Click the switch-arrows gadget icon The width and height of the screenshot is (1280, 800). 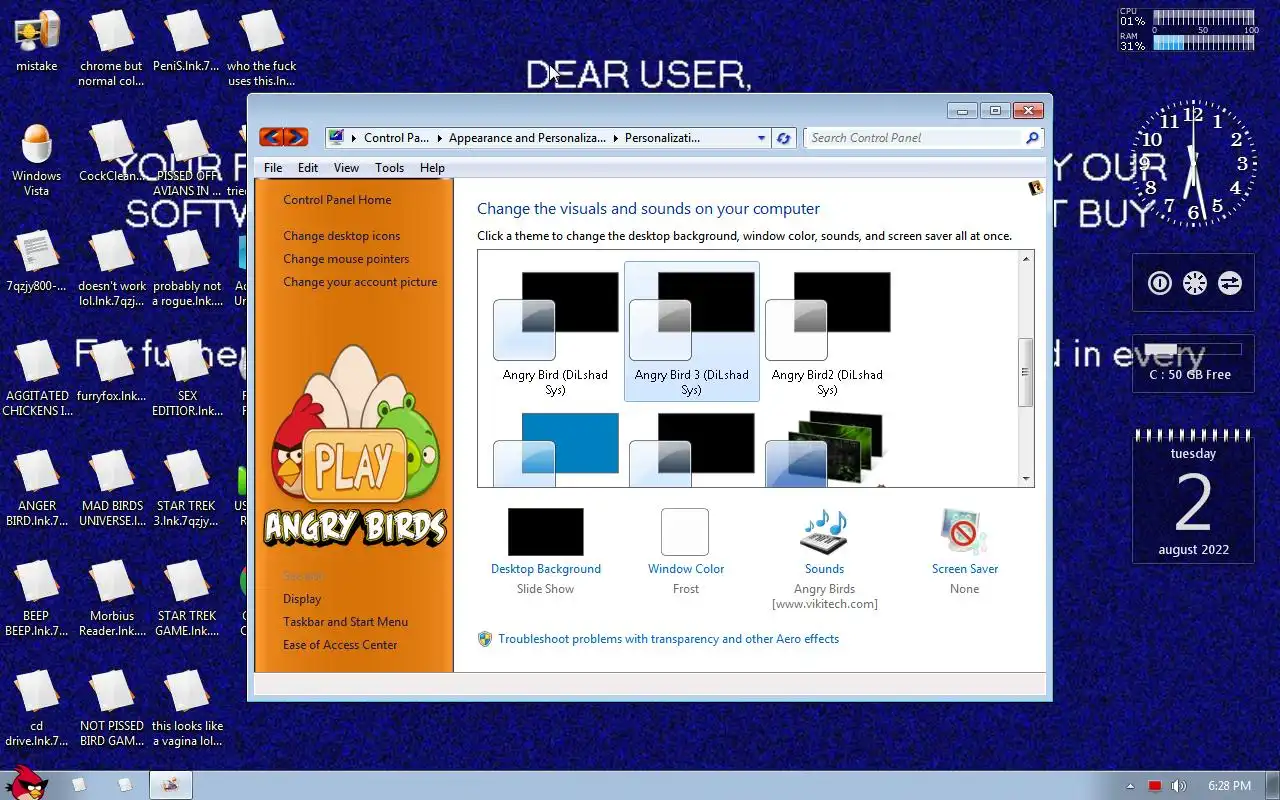pyautogui.click(x=1229, y=283)
